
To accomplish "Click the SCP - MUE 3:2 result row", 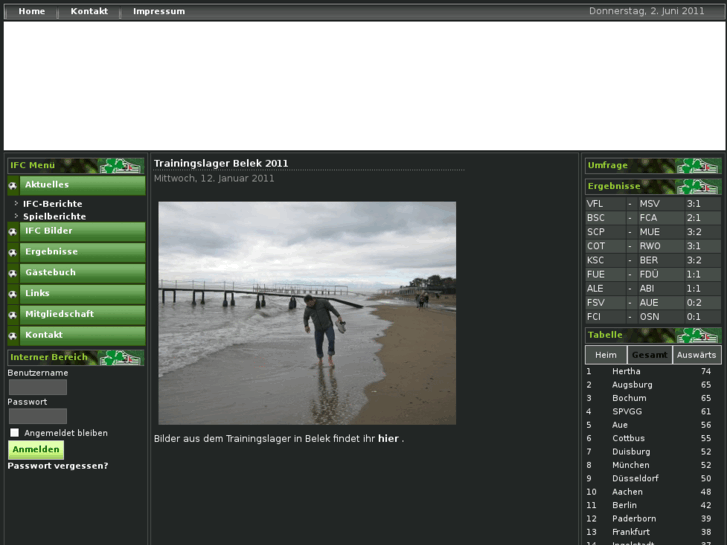I will tap(653, 232).
